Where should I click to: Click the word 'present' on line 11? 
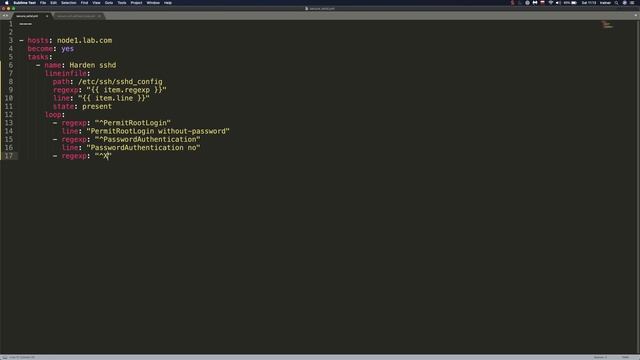pyautogui.click(x=97, y=106)
